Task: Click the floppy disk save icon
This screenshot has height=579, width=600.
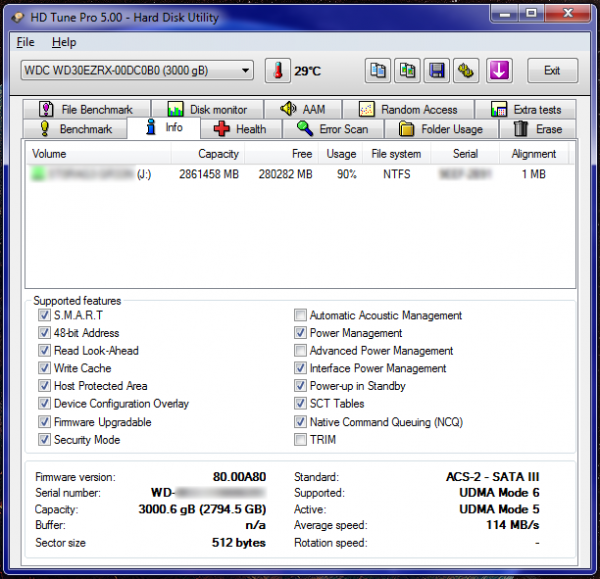Action: [x=437, y=71]
